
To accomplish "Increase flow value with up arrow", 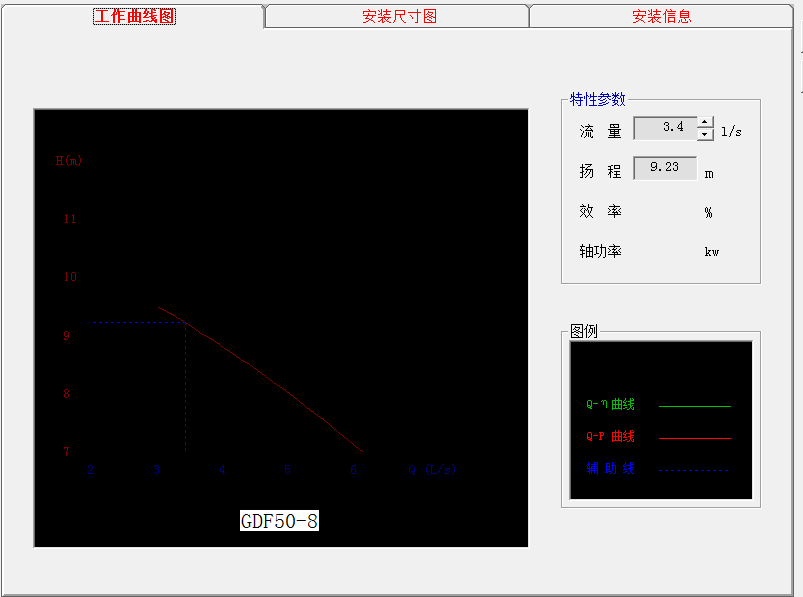I will point(705,122).
